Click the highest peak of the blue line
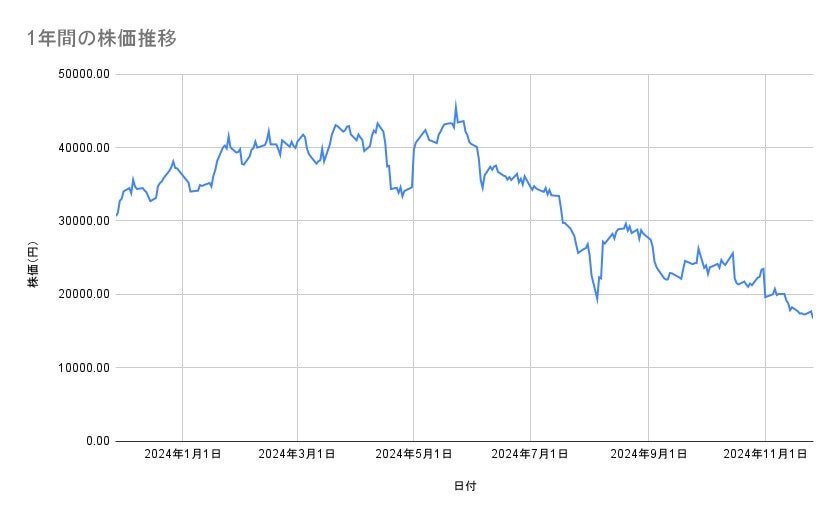839x519 pixels. (455, 104)
